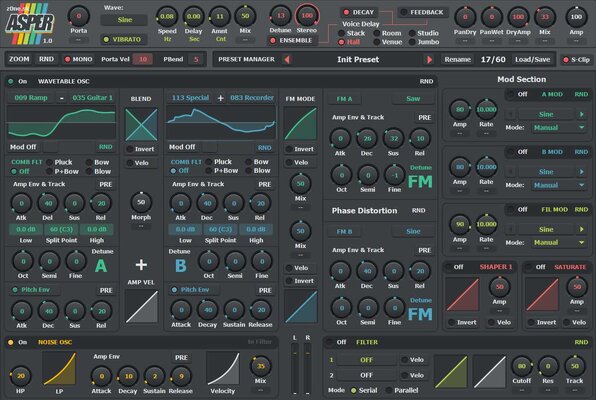Click the SATURATE red curve display

tap(542, 294)
